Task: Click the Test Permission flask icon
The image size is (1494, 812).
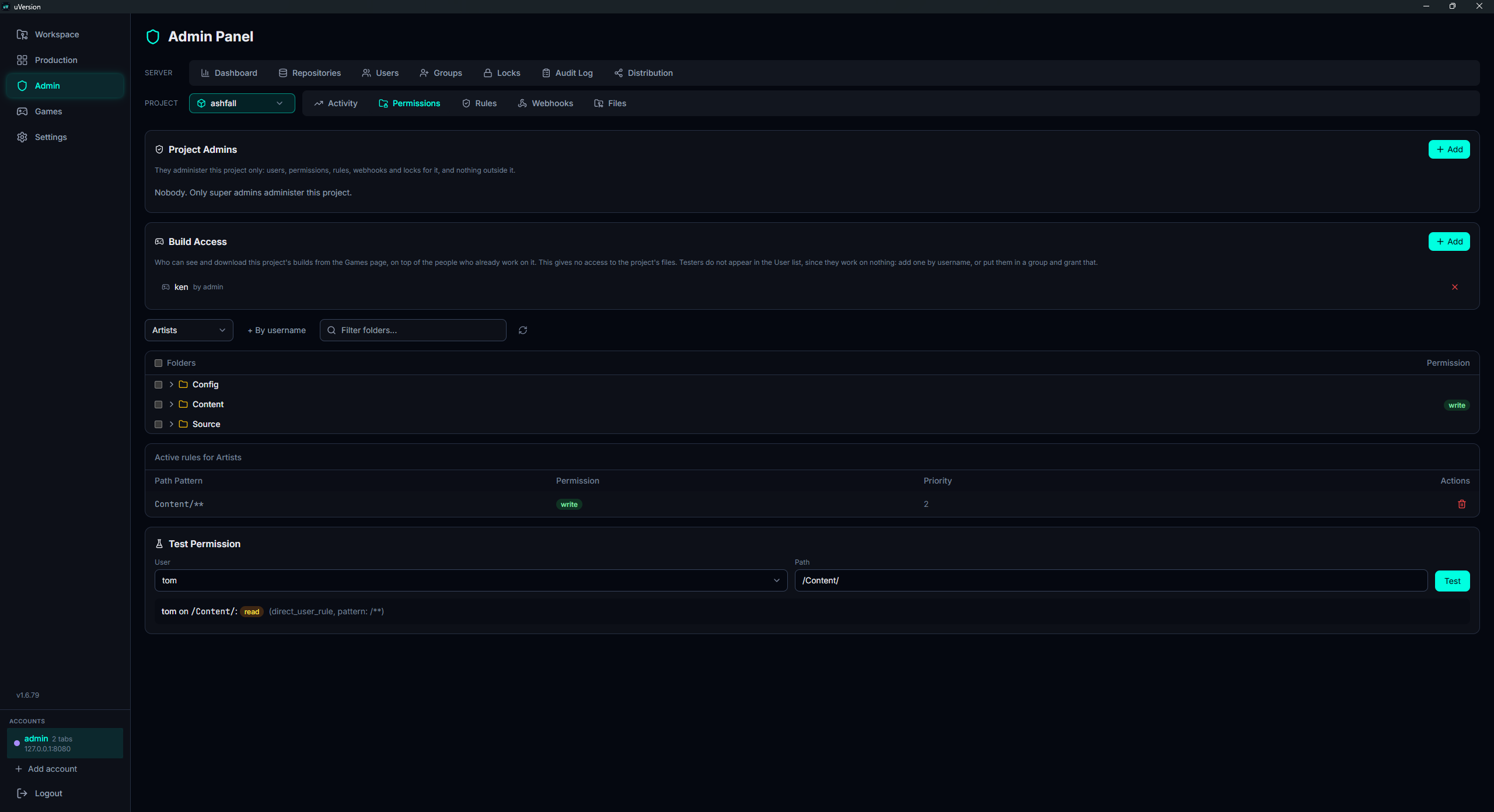Action: [159, 544]
